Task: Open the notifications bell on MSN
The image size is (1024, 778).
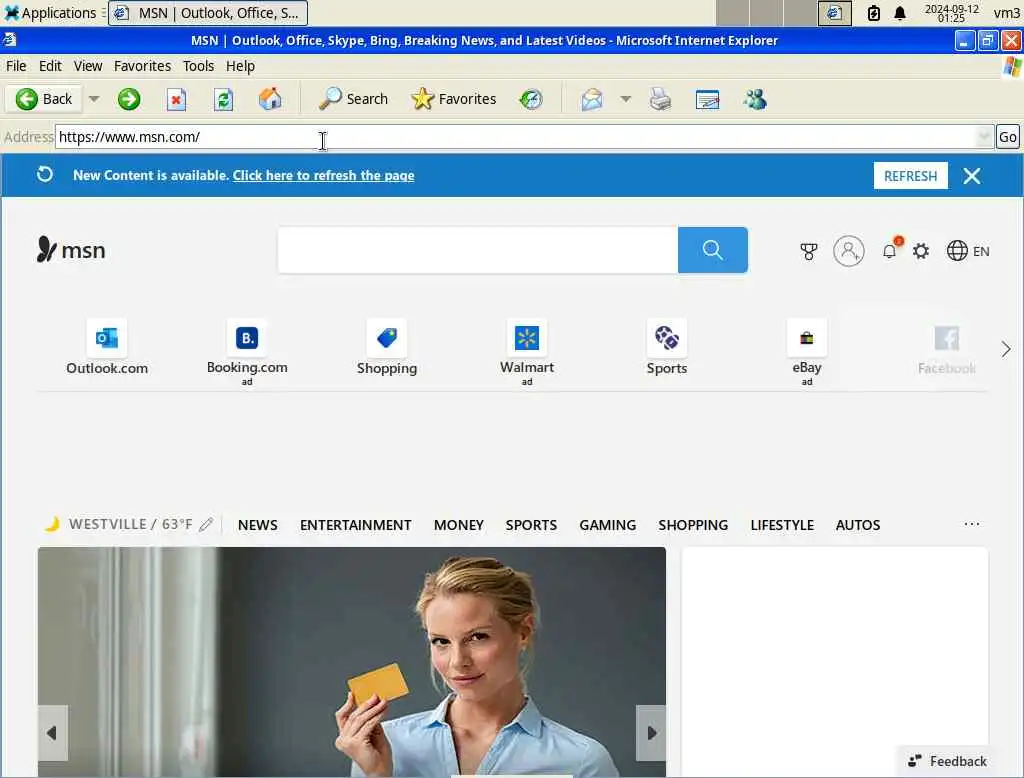Action: pos(891,250)
